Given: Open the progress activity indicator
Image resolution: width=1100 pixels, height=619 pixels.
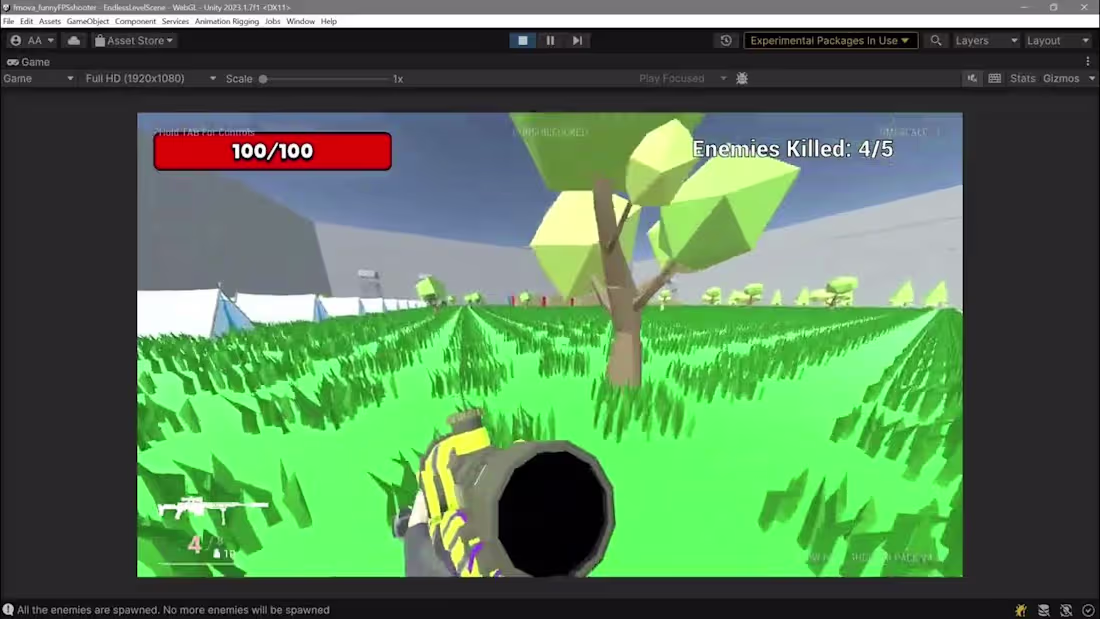Looking at the screenshot, I should [x=1088, y=609].
